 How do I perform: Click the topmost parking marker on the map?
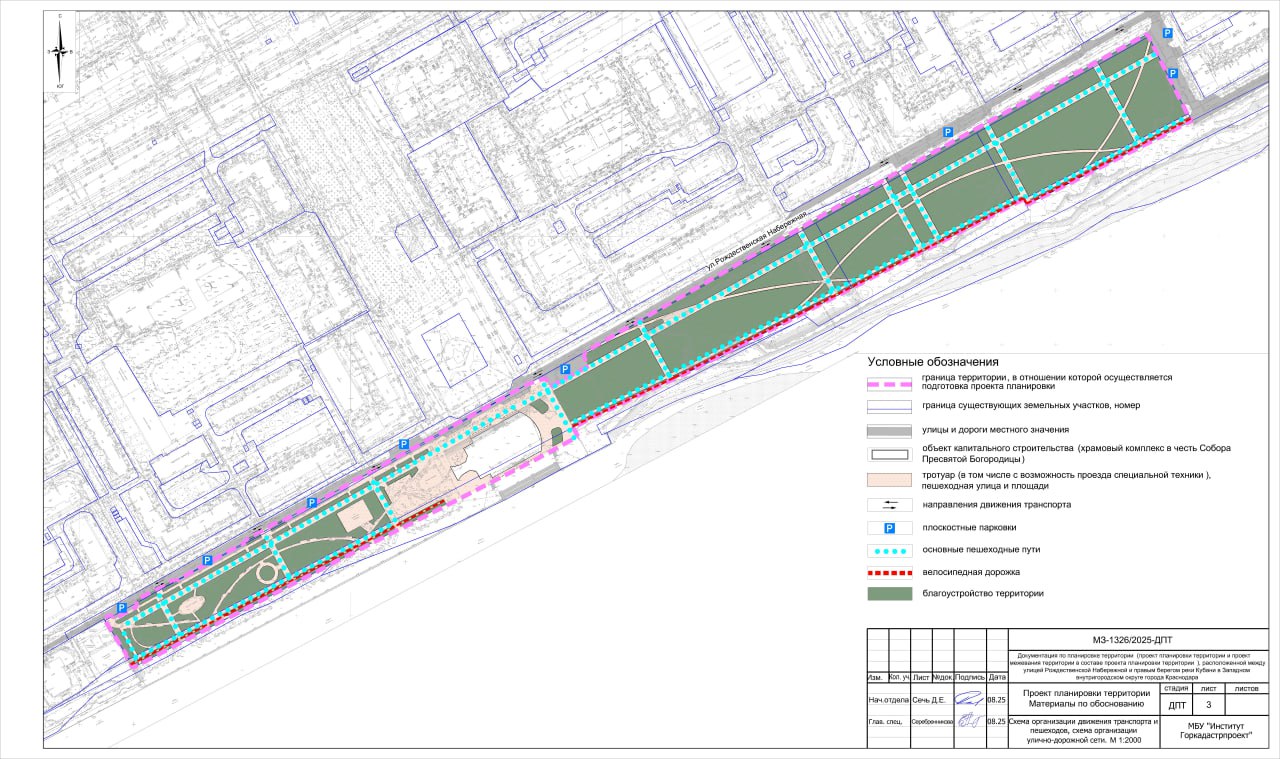coord(1167,33)
